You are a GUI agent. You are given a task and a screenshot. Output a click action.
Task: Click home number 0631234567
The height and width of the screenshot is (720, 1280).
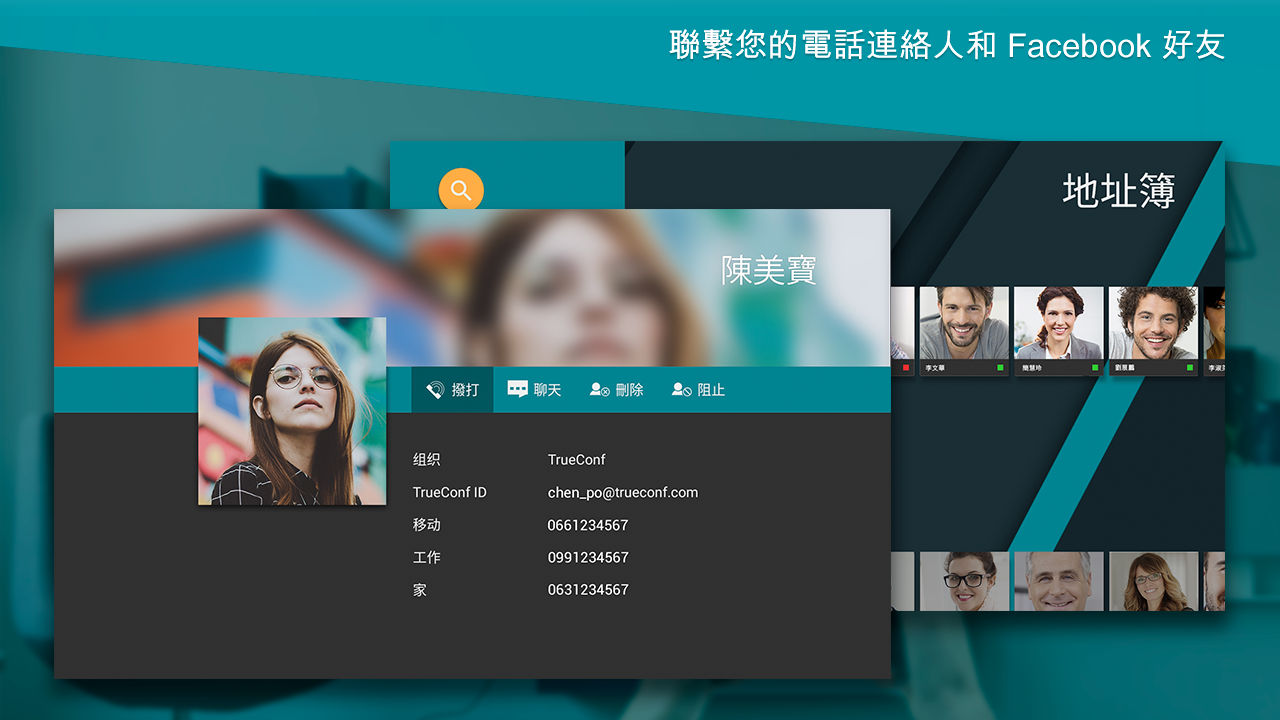tap(588, 590)
